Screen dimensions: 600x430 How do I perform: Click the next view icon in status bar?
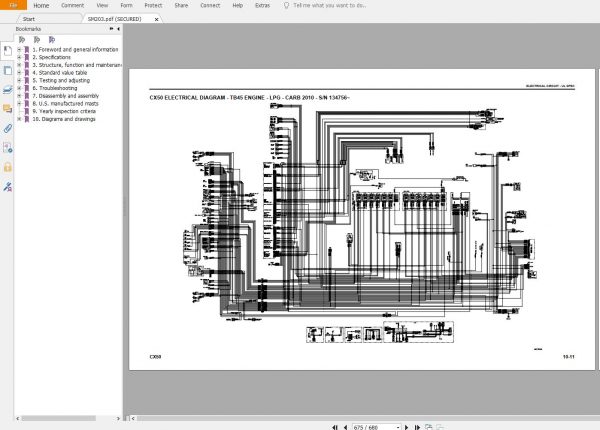click(x=440, y=427)
